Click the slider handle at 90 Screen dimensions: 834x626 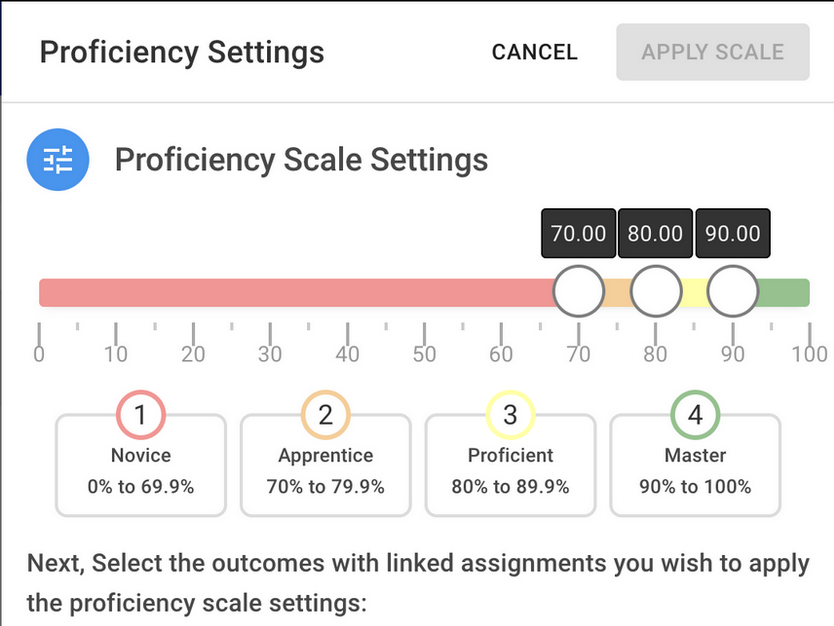point(733,292)
